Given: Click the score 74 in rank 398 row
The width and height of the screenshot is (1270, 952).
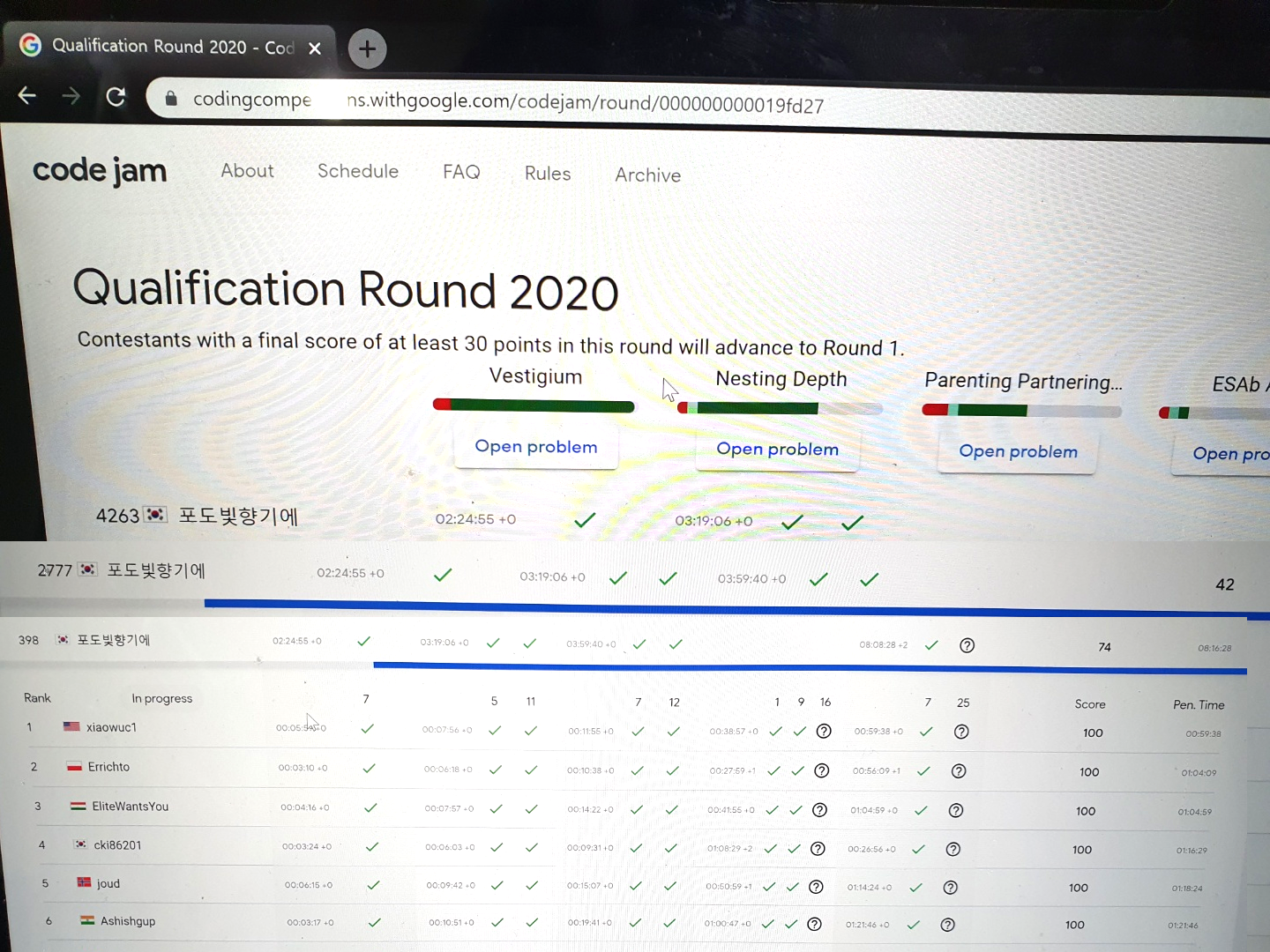Looking at the screenshot, I should point(1104,647).
